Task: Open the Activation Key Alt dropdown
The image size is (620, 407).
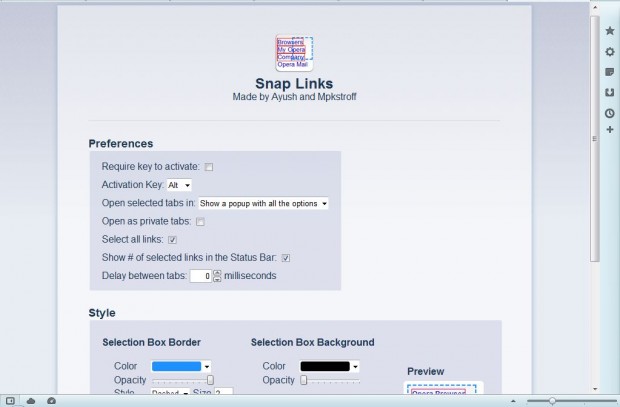Action: (x=179, y=185)
